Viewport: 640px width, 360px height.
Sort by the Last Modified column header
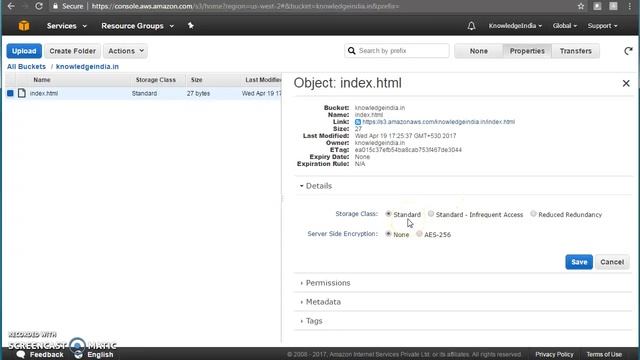click(263, 80)
